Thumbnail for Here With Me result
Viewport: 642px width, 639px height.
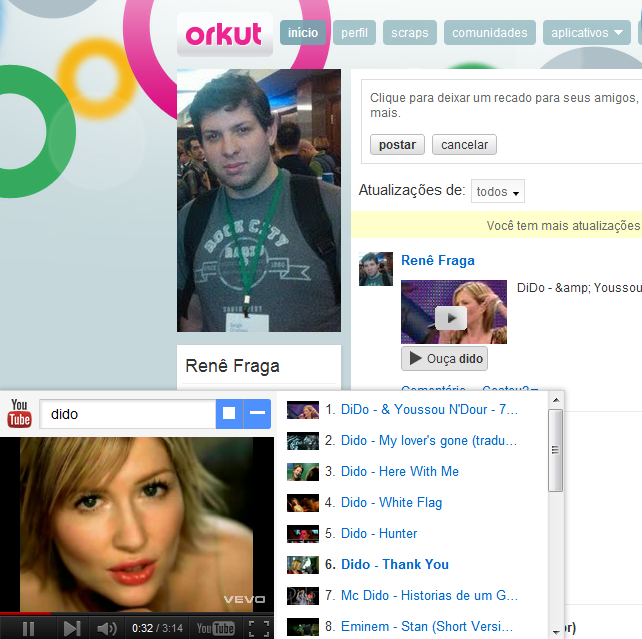tap(303, 472)
